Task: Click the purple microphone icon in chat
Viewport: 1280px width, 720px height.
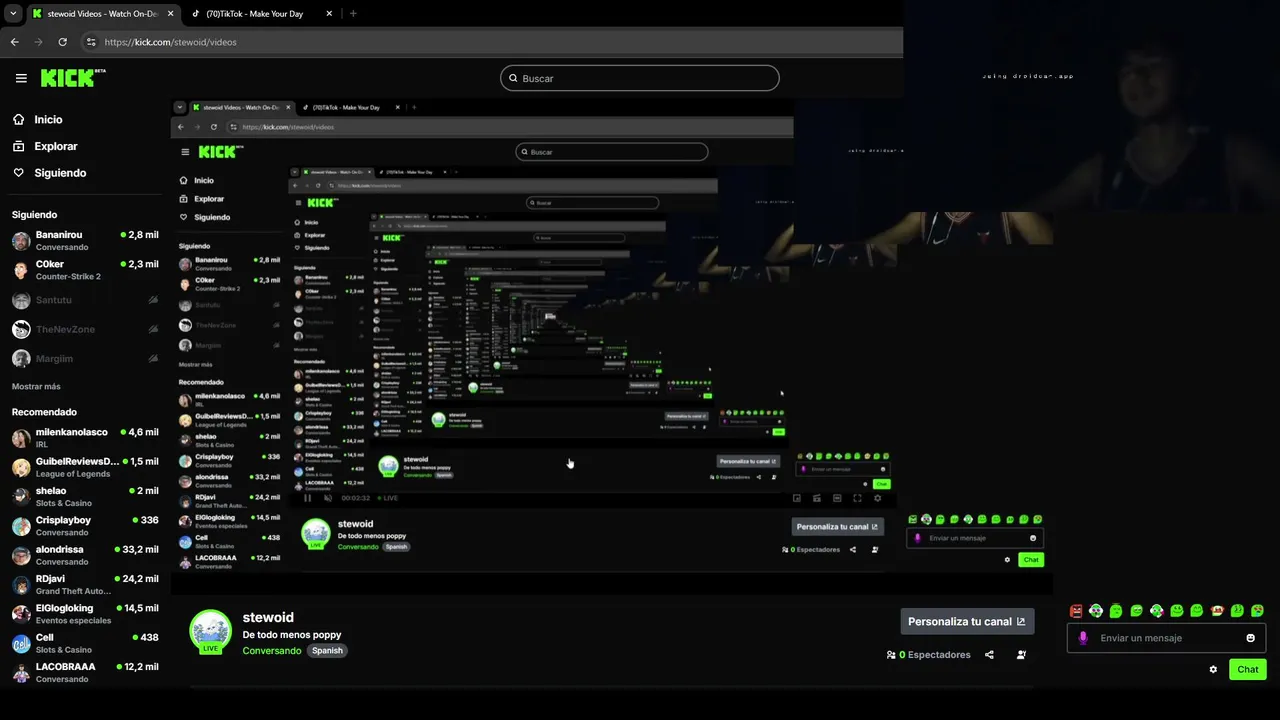Action: click(x=1083, y=638)
